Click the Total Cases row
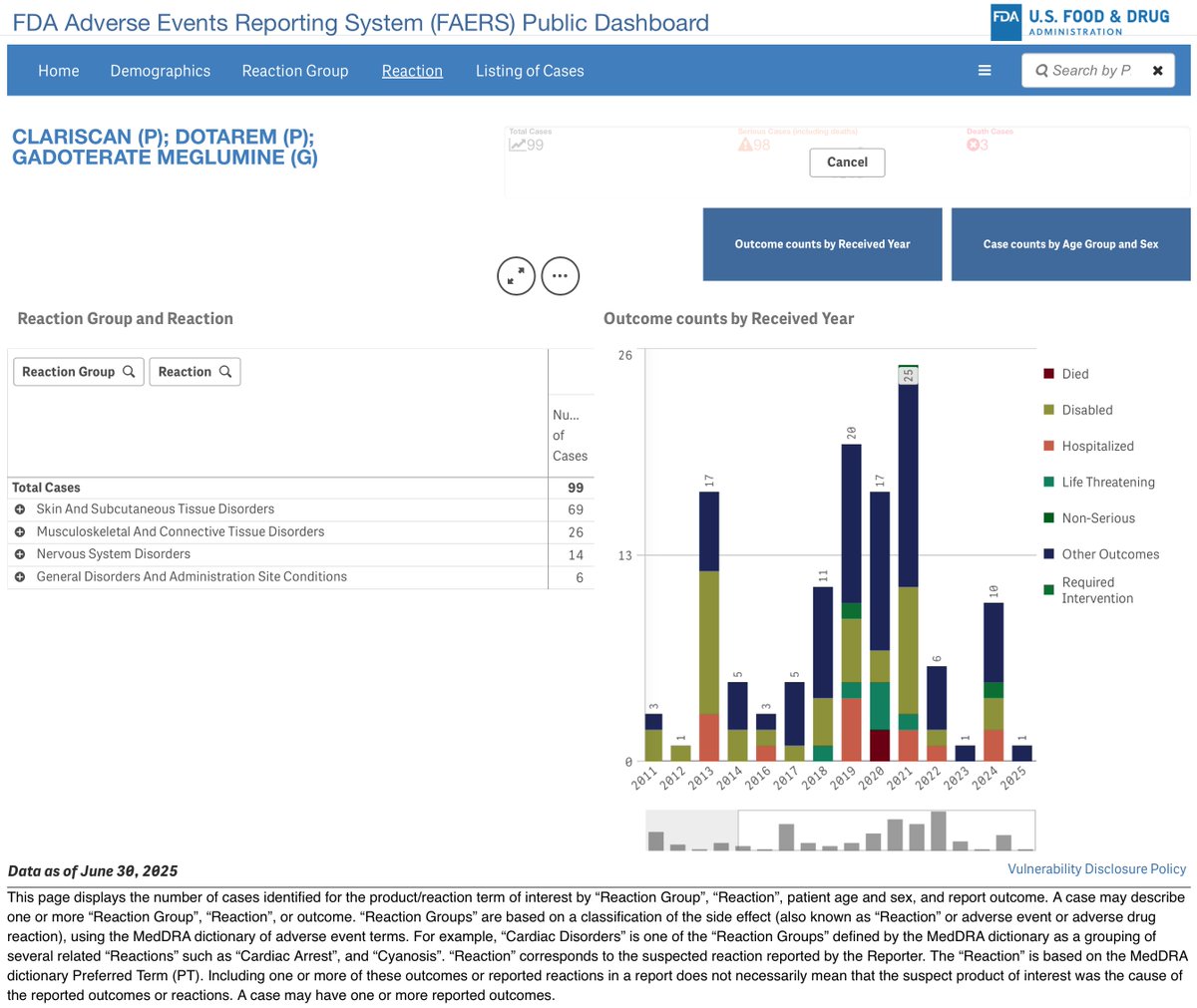The image size is (1197, 1008). (x=300, y=488)
